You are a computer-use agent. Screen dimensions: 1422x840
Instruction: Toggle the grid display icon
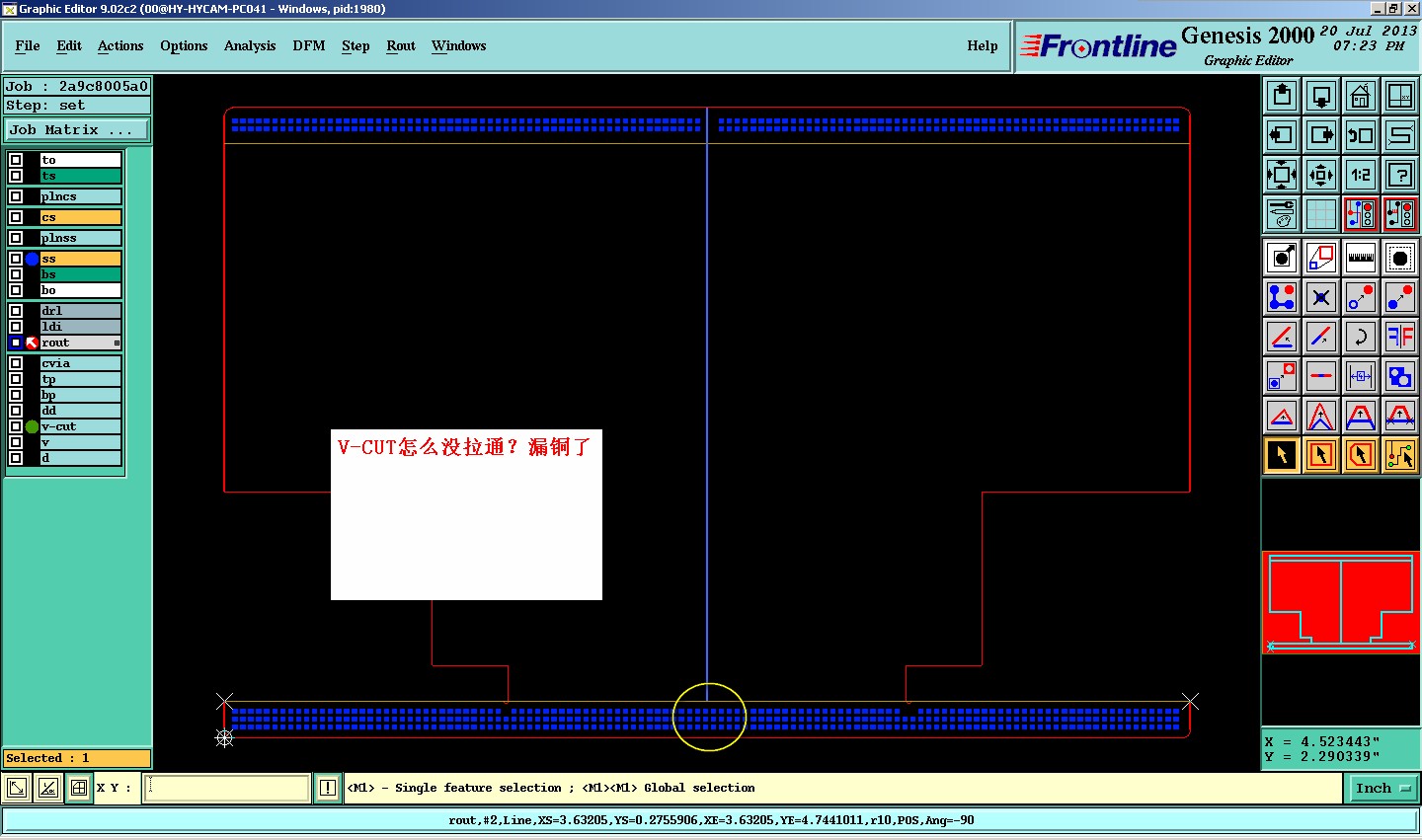point(1320,213)
